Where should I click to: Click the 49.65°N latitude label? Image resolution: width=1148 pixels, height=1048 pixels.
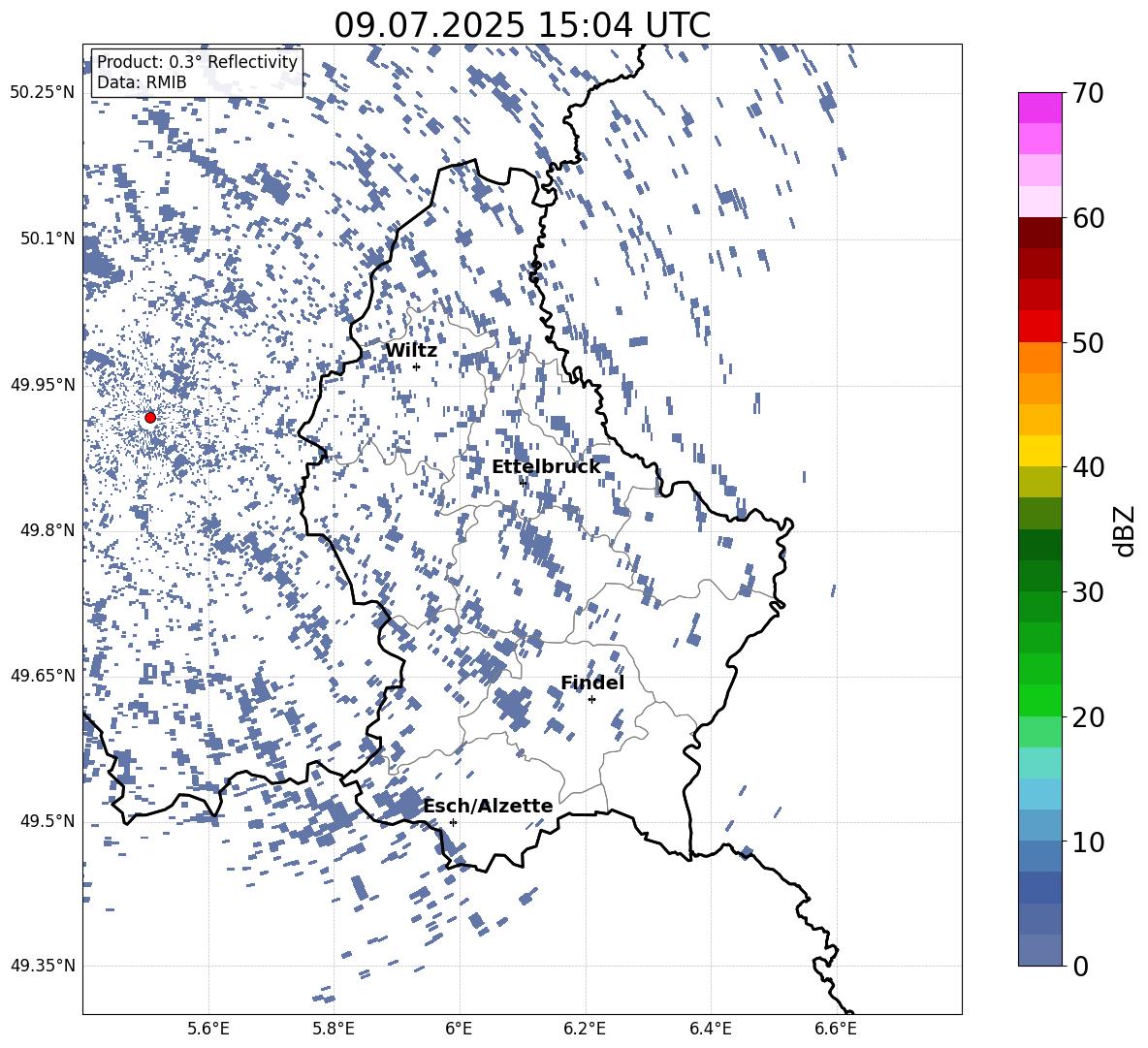[x=43, y=675]
